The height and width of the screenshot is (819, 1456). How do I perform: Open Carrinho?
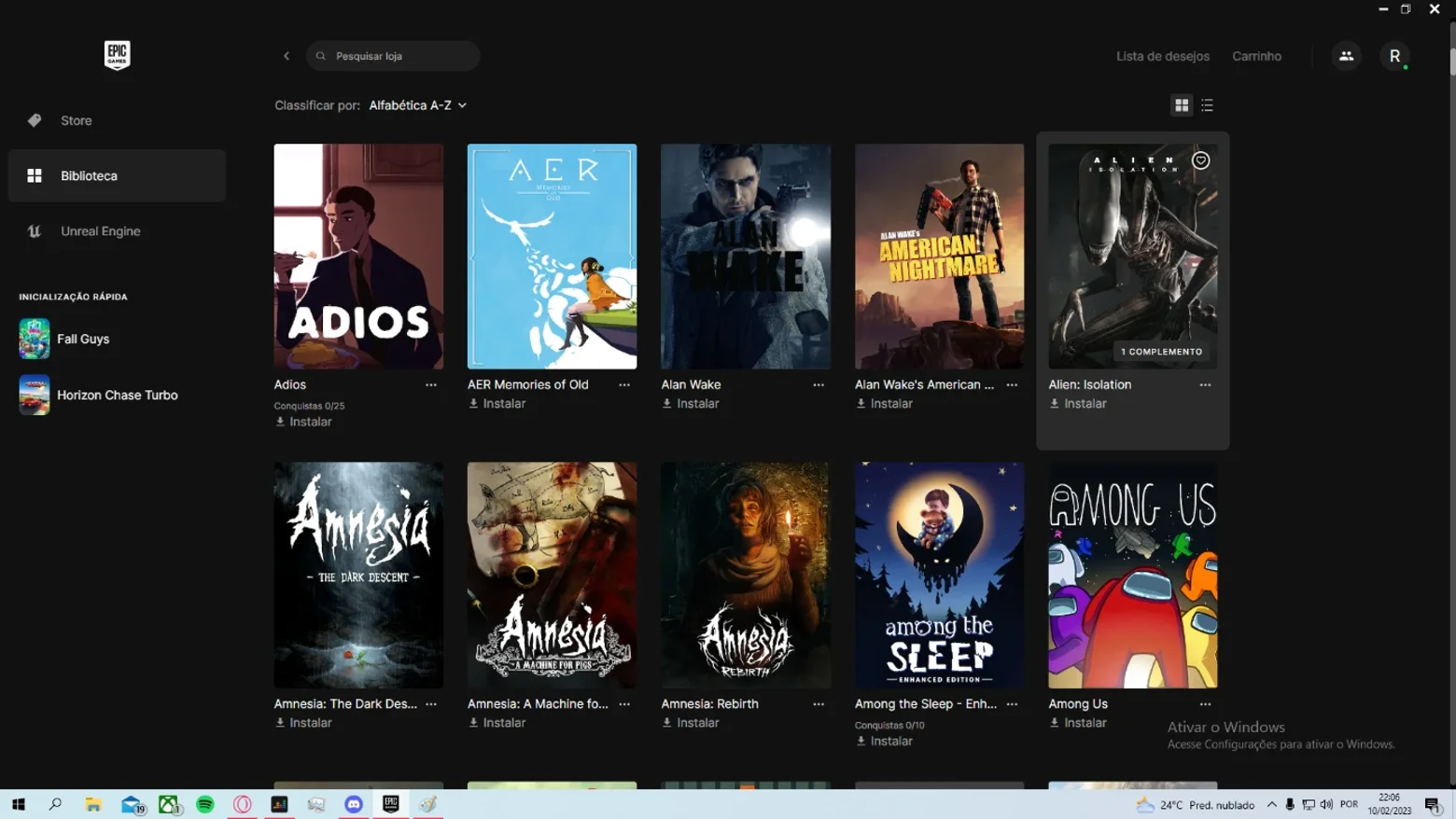click(x=1256, y=56)
